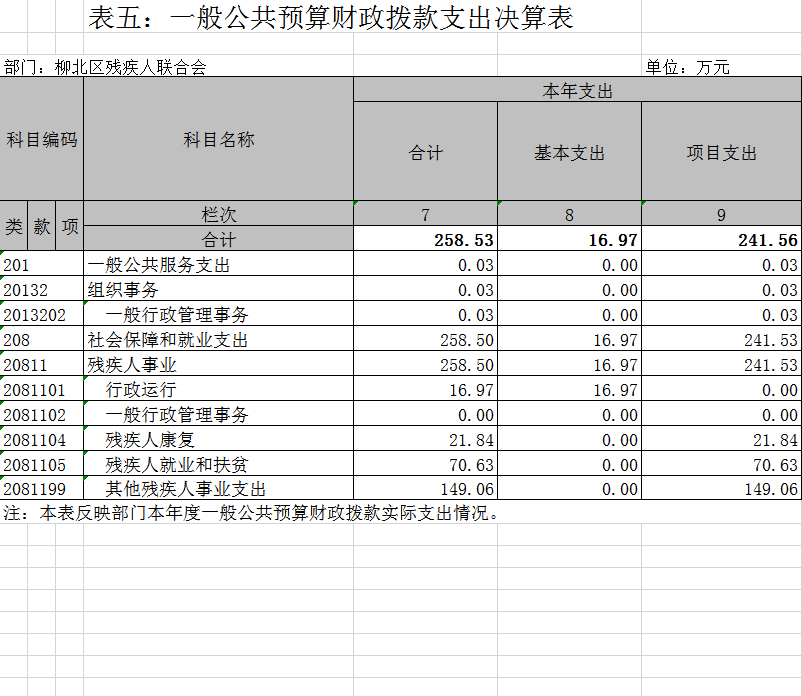Select the total value 258.53 cell
Viewport: 802px width, 696px height.
click(426, 239)
